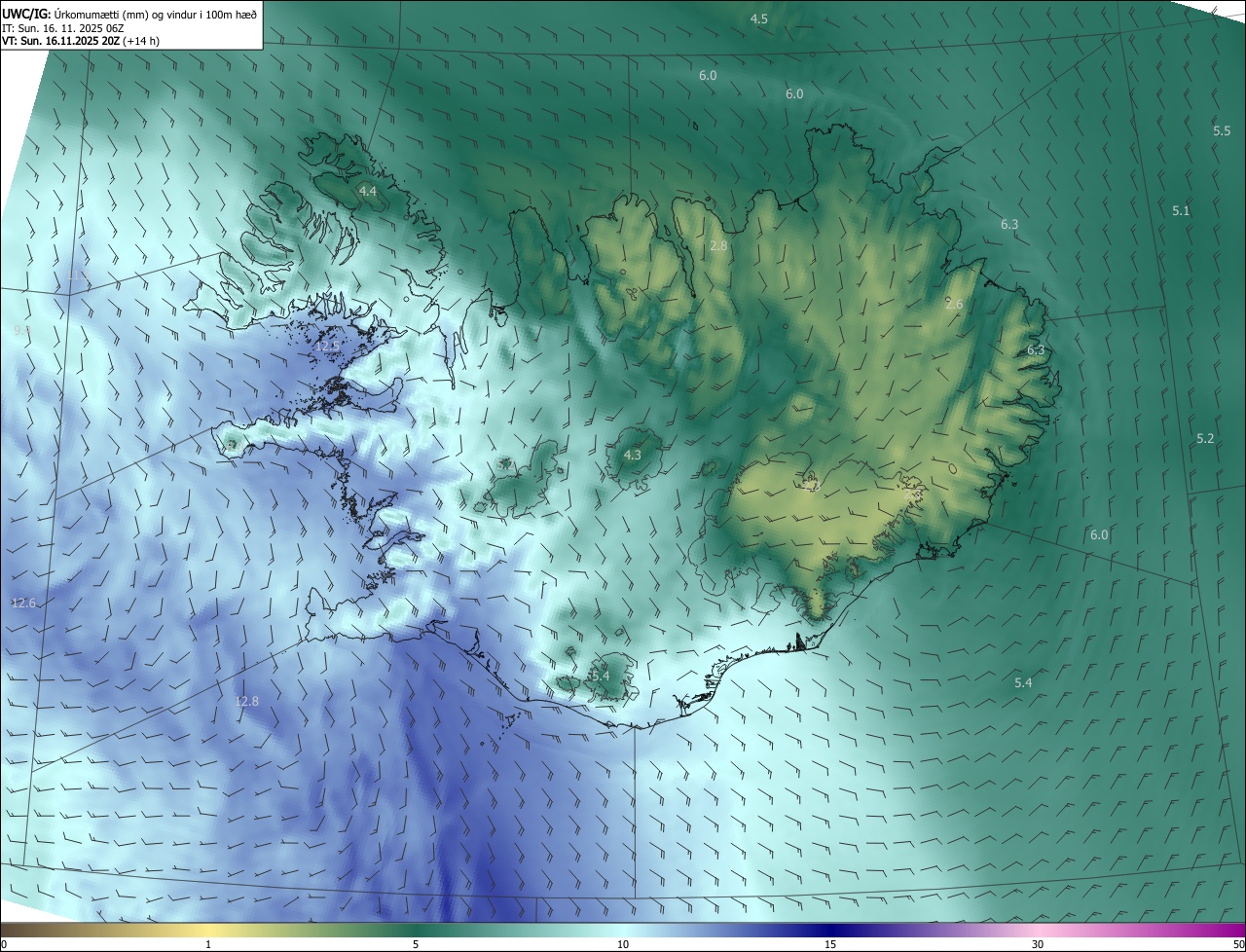This screenshot has width=1246, height=952.
Task: Click the legend tick label '15' on the colorbar
Action: (830, 944)
